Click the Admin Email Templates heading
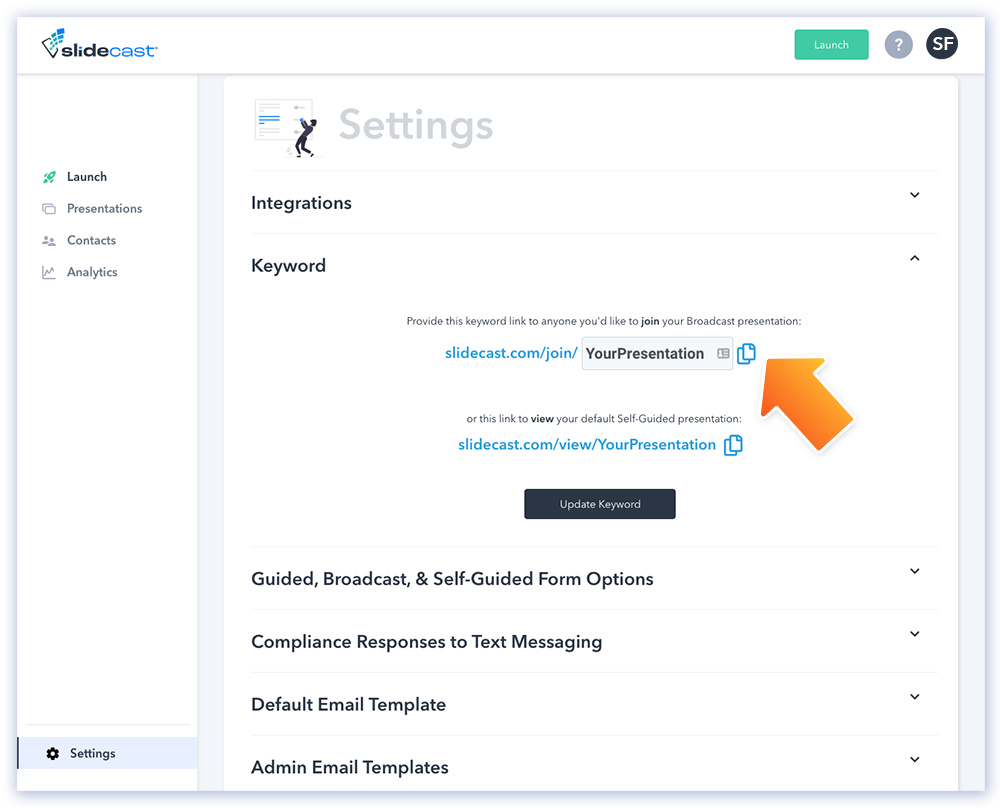The image size is (1000, 808). [x=349, y=767]
